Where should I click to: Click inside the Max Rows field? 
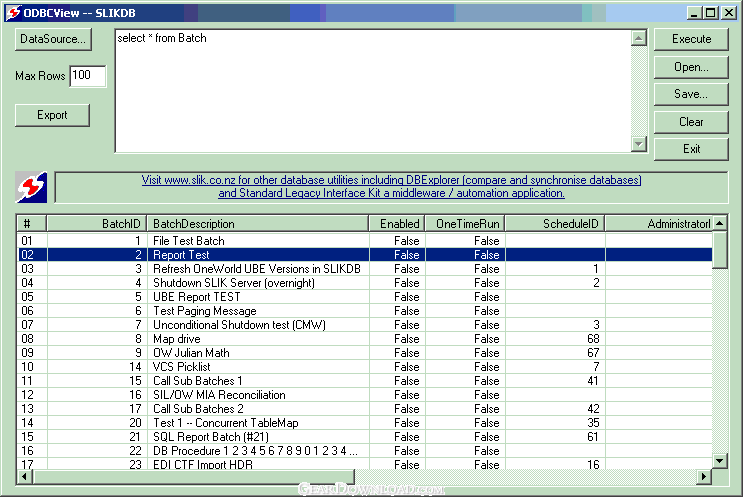pos(87,76)
